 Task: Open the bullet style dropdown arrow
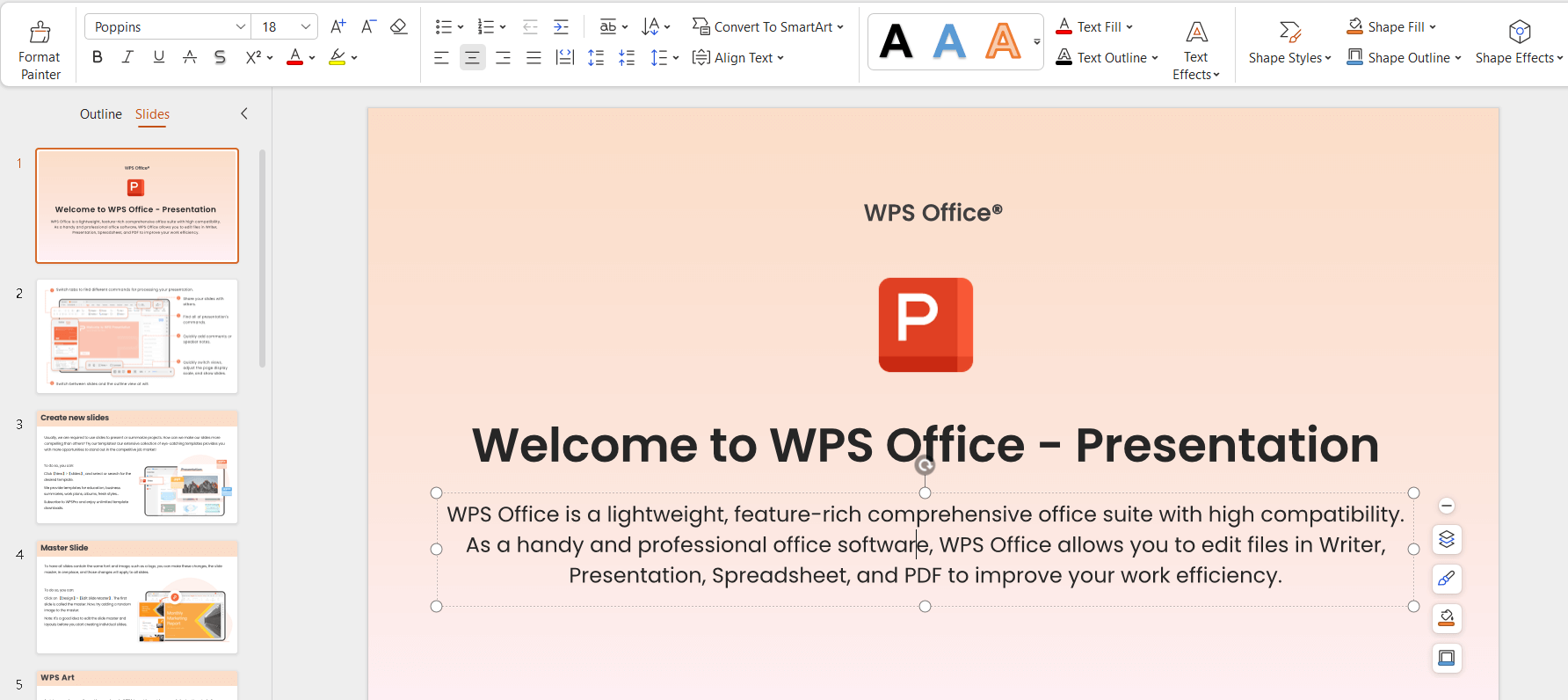pyautogui.click(x=461, y=27)
